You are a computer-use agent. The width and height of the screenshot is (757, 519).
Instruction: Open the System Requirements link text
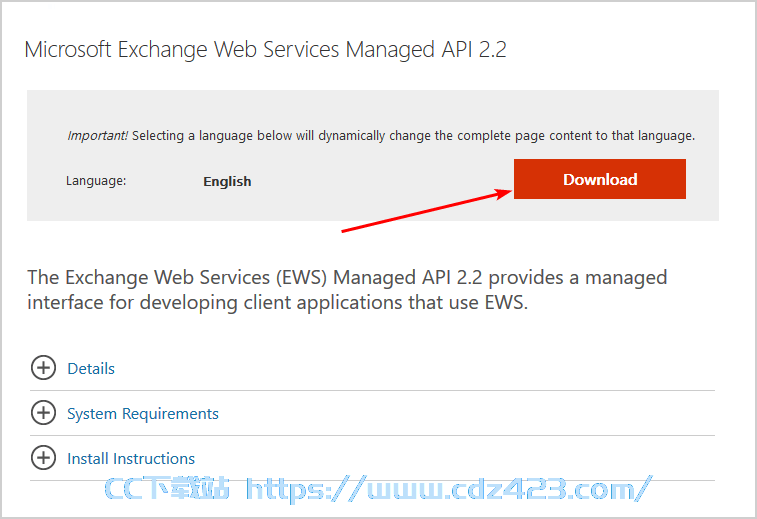point(142,414)
